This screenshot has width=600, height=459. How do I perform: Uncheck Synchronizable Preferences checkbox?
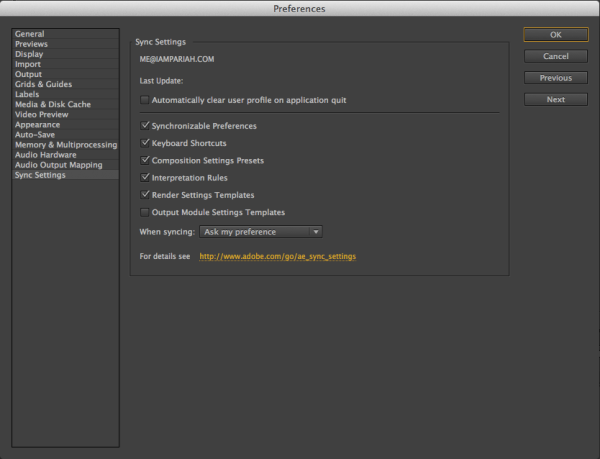tap(145, 126)
